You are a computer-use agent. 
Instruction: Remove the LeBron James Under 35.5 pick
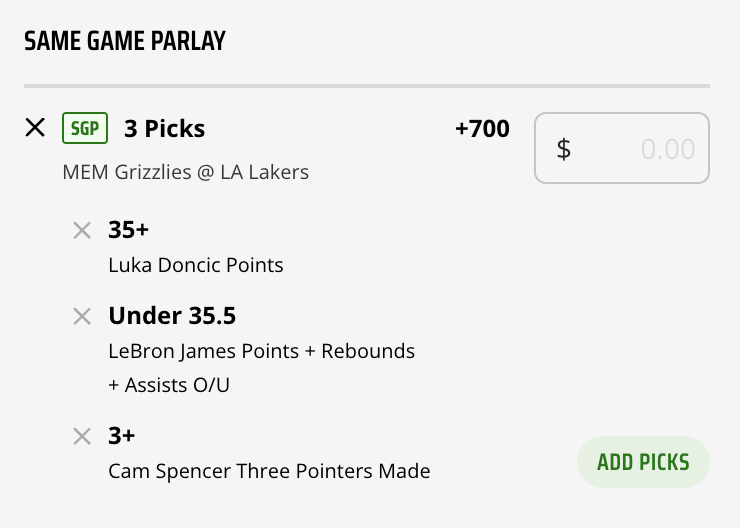tap(82, 317)
